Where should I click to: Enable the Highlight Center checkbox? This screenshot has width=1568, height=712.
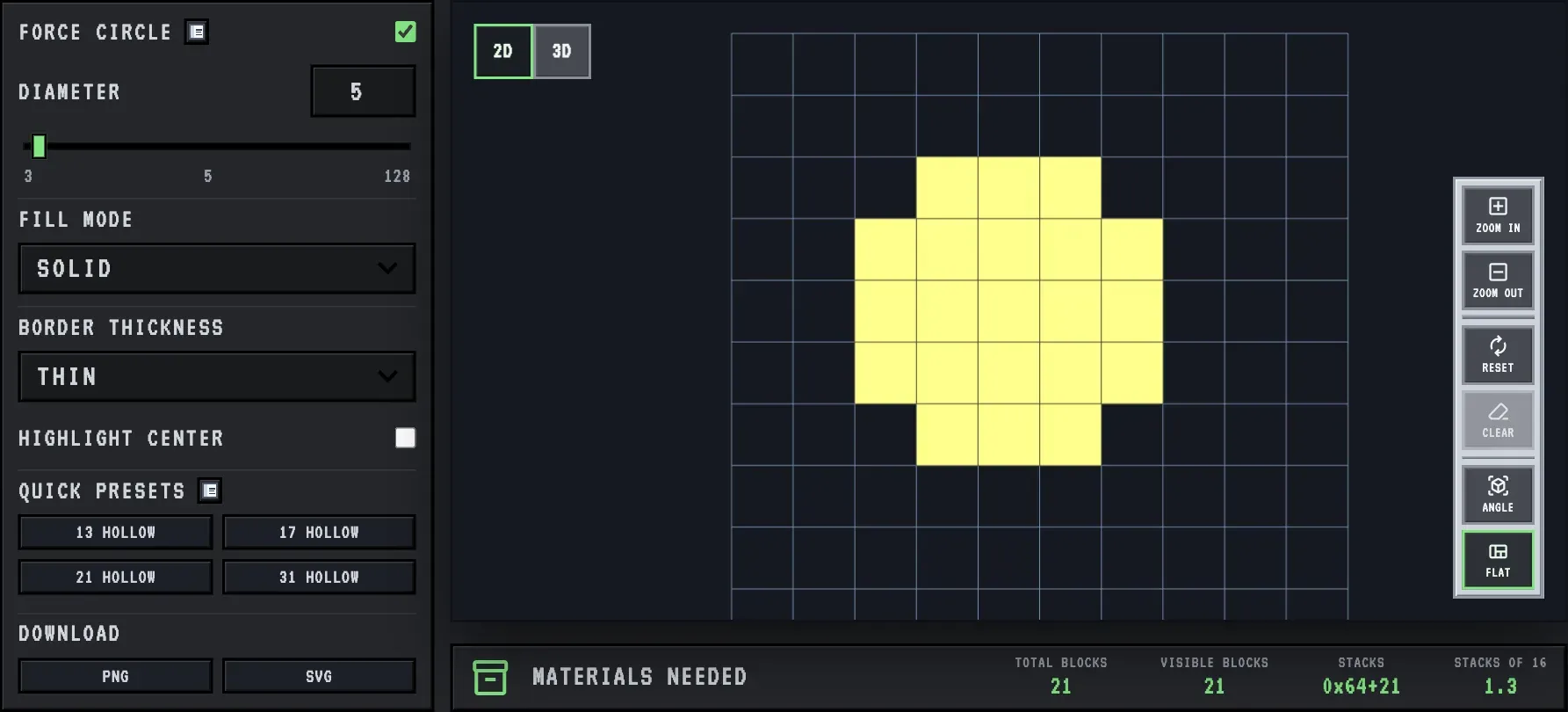[405, 438]
